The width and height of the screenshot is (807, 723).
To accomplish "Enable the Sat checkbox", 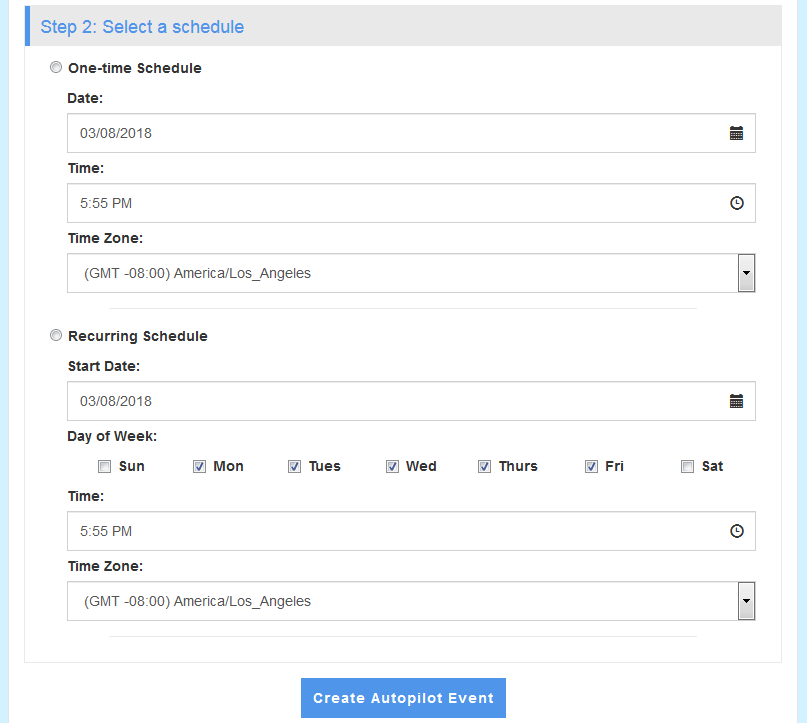I will point(687,466).
